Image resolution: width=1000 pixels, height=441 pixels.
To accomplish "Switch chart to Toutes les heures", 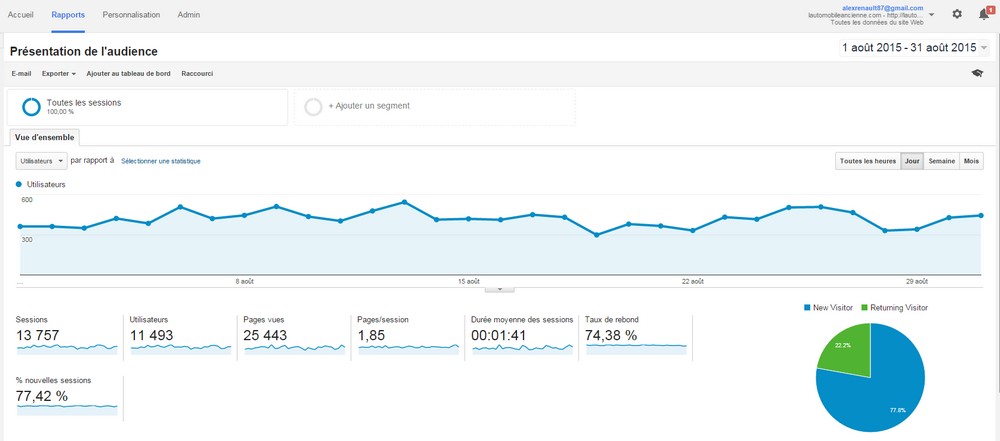I will (867, 161).
